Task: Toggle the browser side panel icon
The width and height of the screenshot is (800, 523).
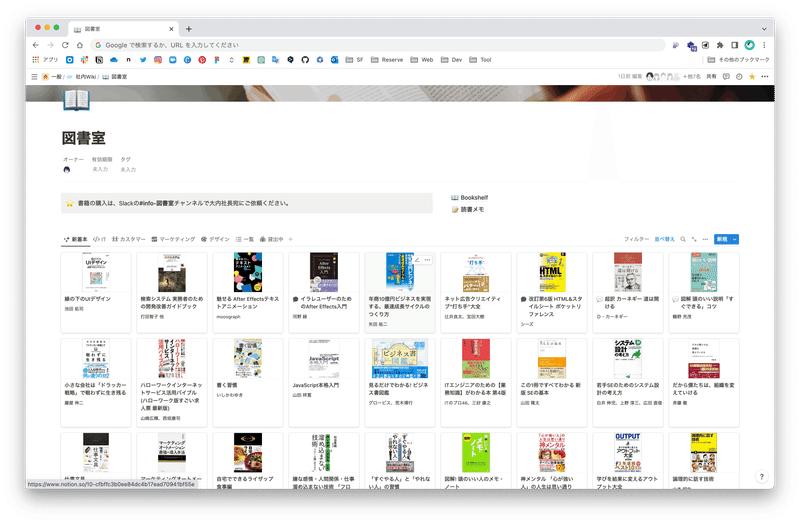Action: 735,45
